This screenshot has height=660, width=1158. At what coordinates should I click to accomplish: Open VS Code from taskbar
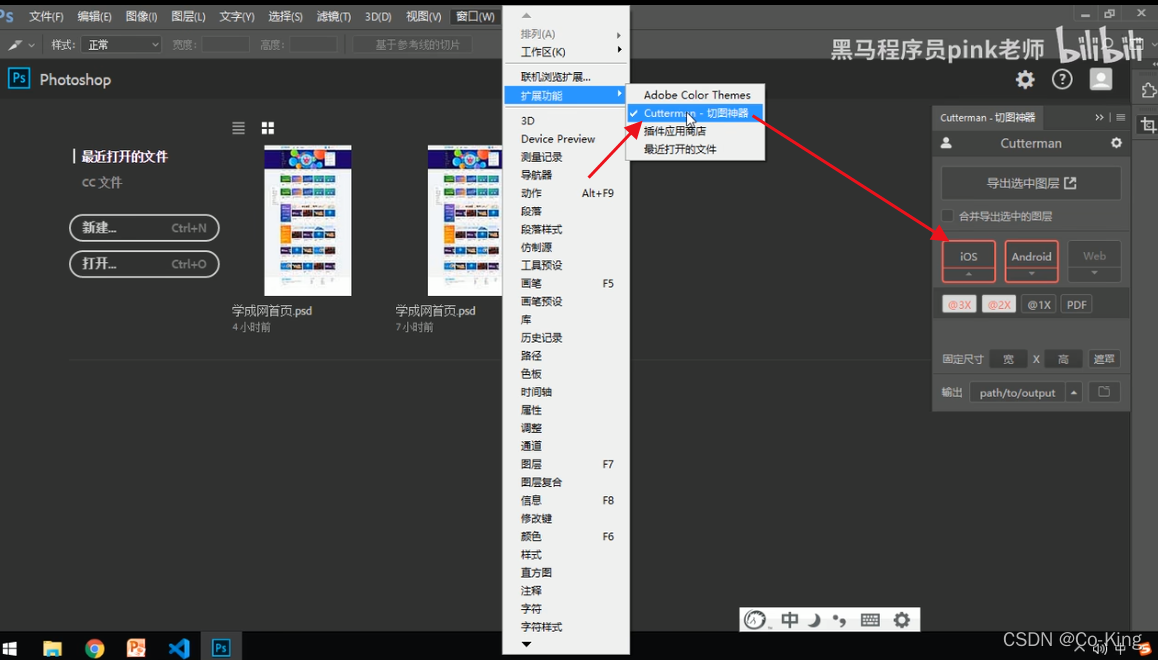179,648
